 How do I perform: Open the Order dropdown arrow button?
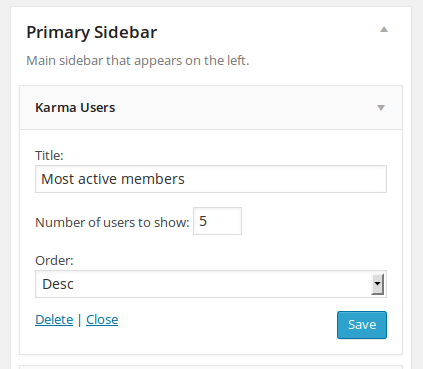pyautogui.click(x=377, y=284)
